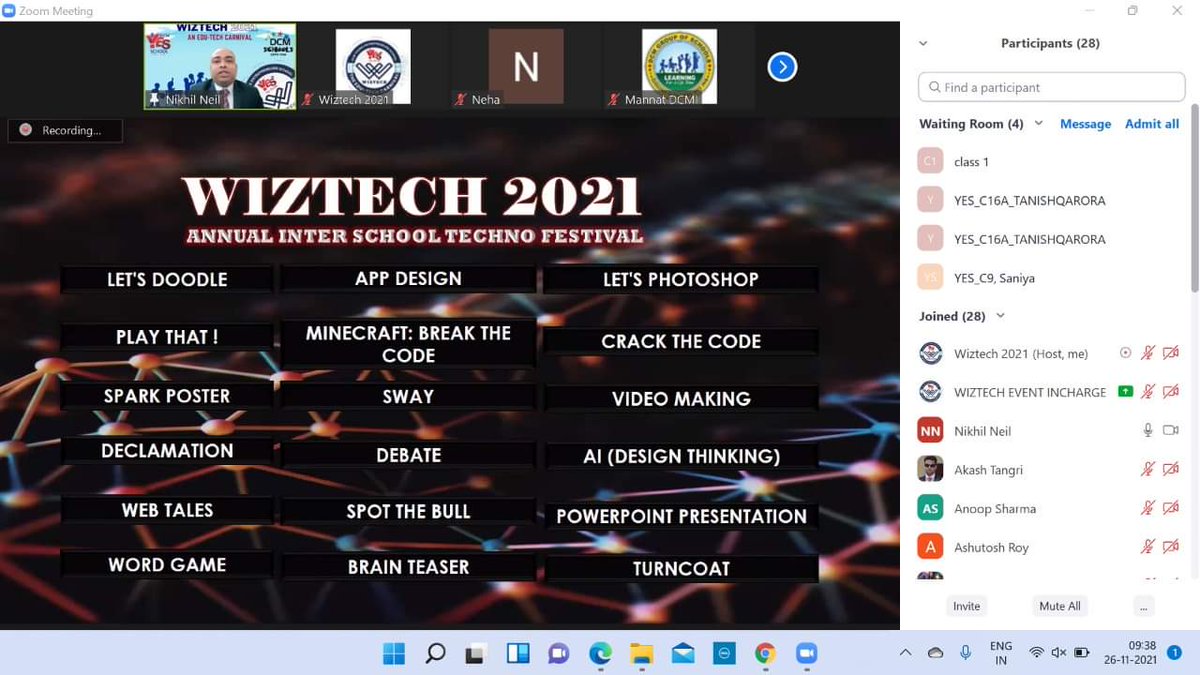Screen dimensions: 1200x675
Task: Toggle Anoop Sharma's camera icon
Action: click(1171, 508)
